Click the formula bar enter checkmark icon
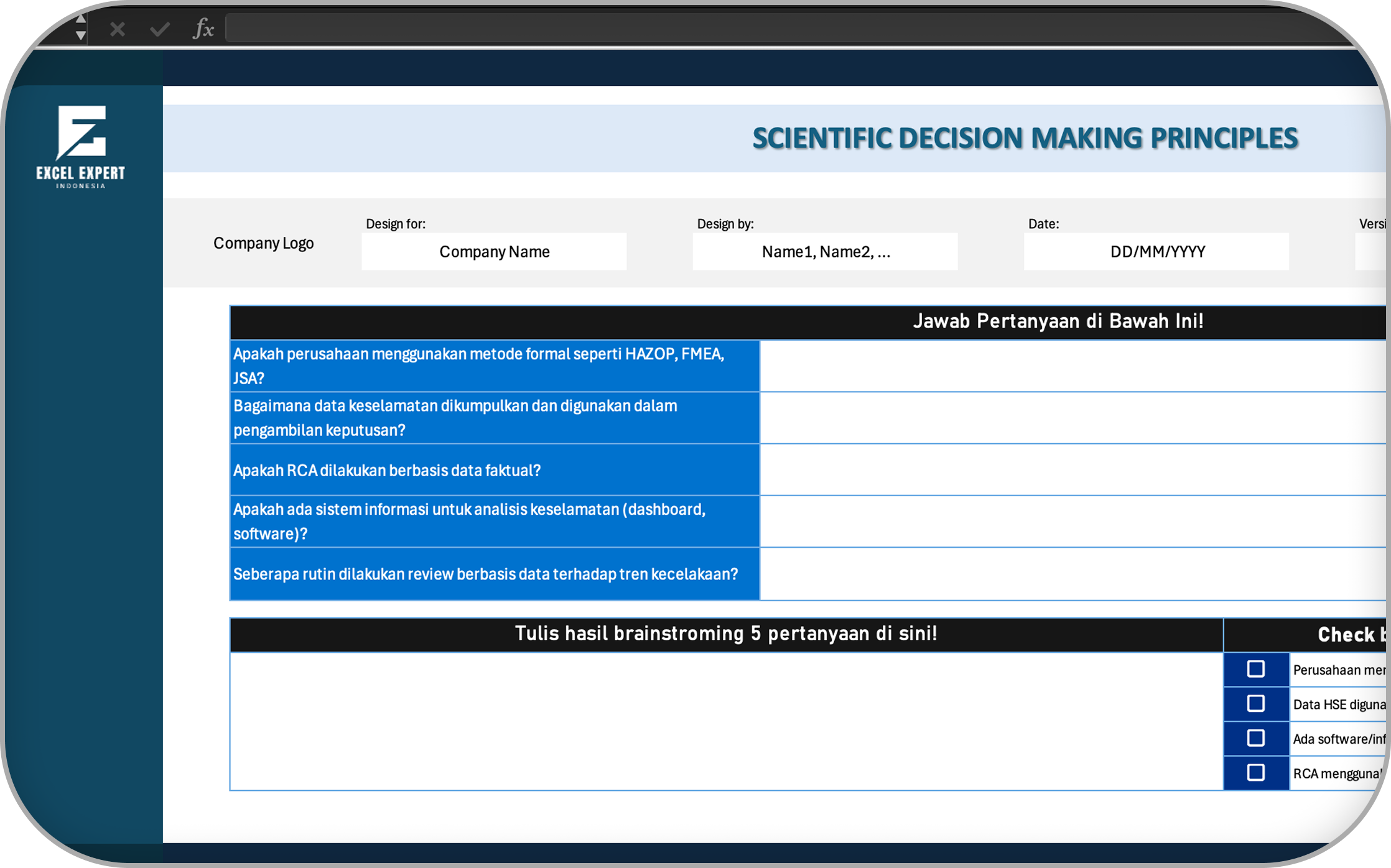1391x868 pixels. 160,29
